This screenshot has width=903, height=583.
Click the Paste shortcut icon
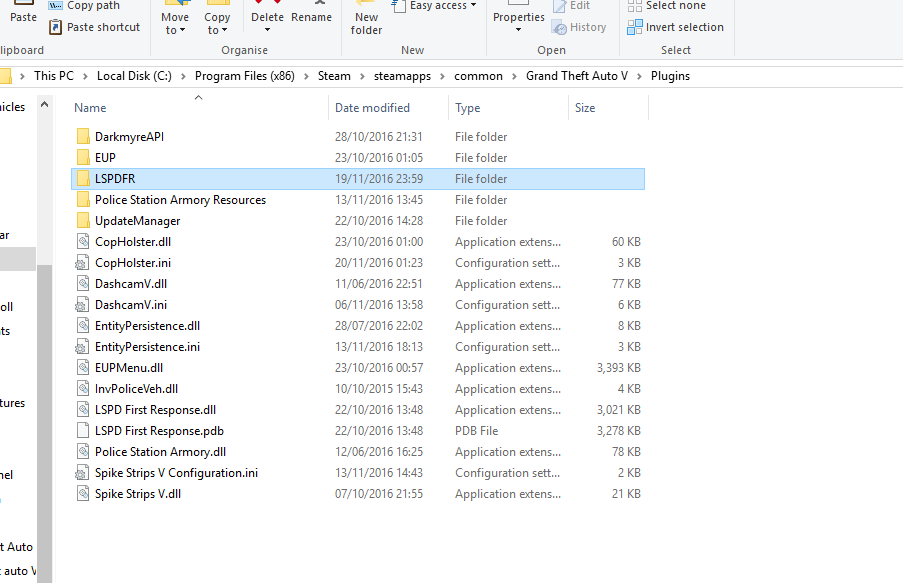pos(55,27)
